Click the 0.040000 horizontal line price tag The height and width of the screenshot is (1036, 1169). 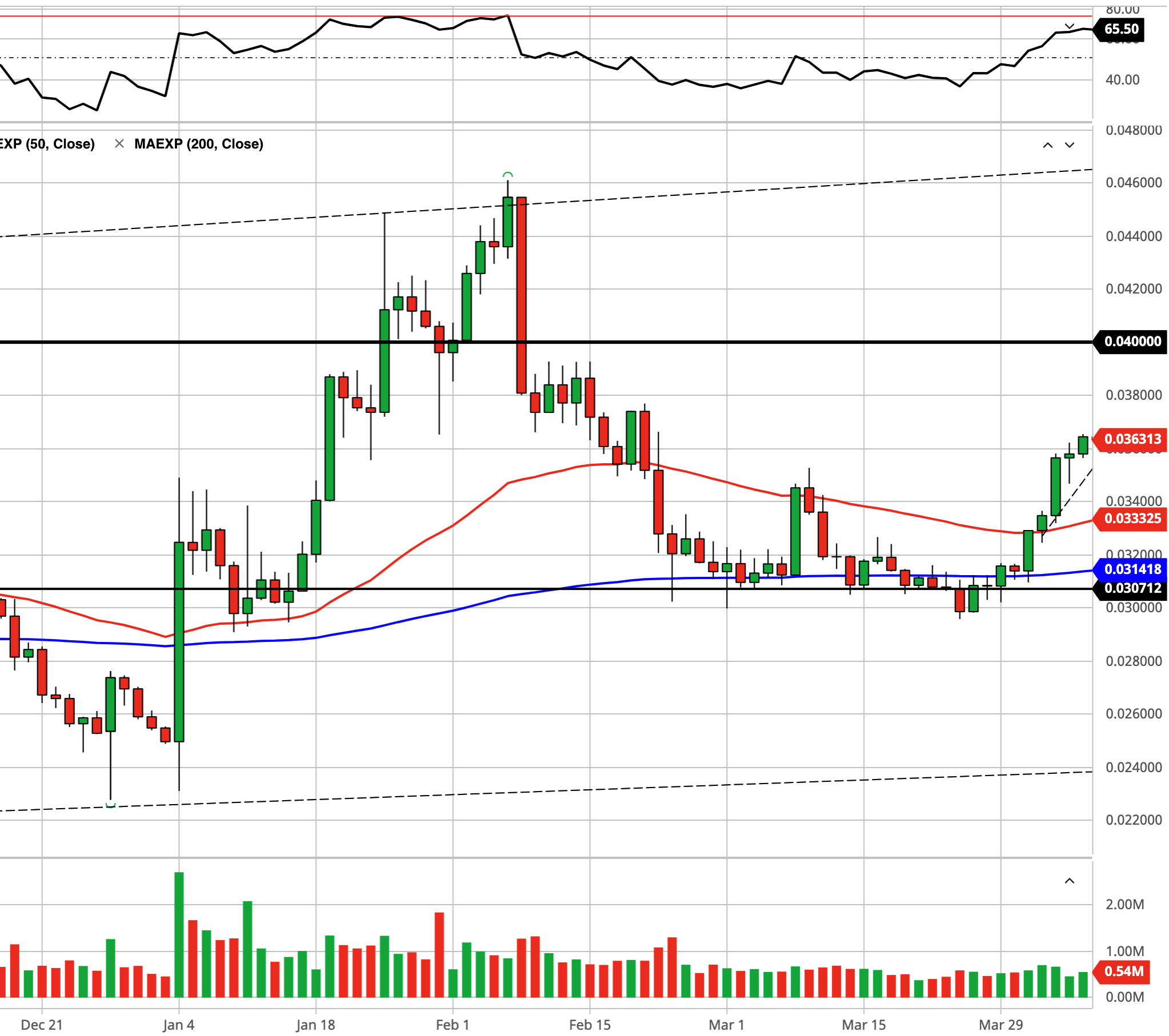[x=1131, y=342]
